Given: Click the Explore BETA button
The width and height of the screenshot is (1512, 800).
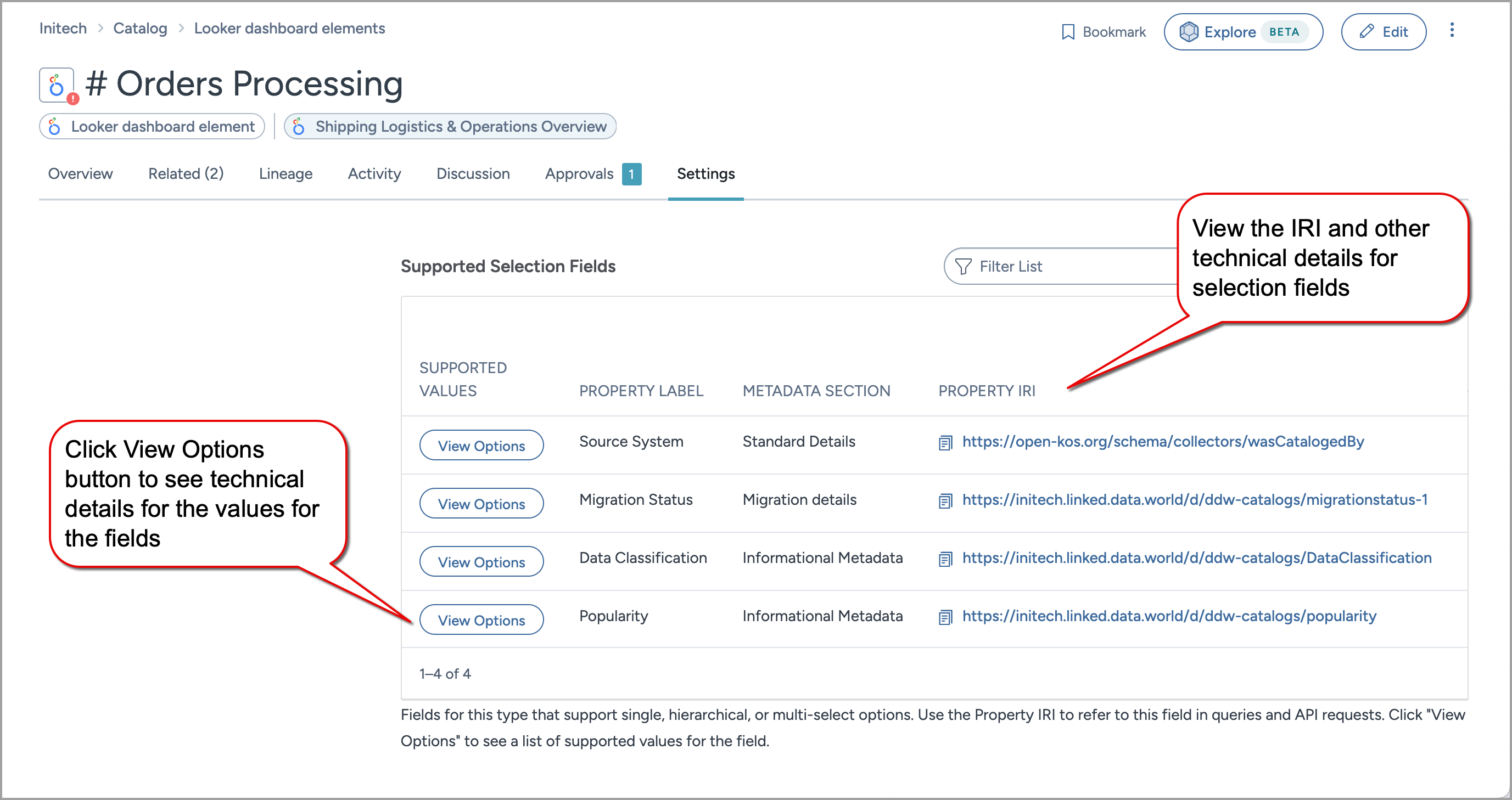Looking at the screenshot, I should click(1242, 32).
